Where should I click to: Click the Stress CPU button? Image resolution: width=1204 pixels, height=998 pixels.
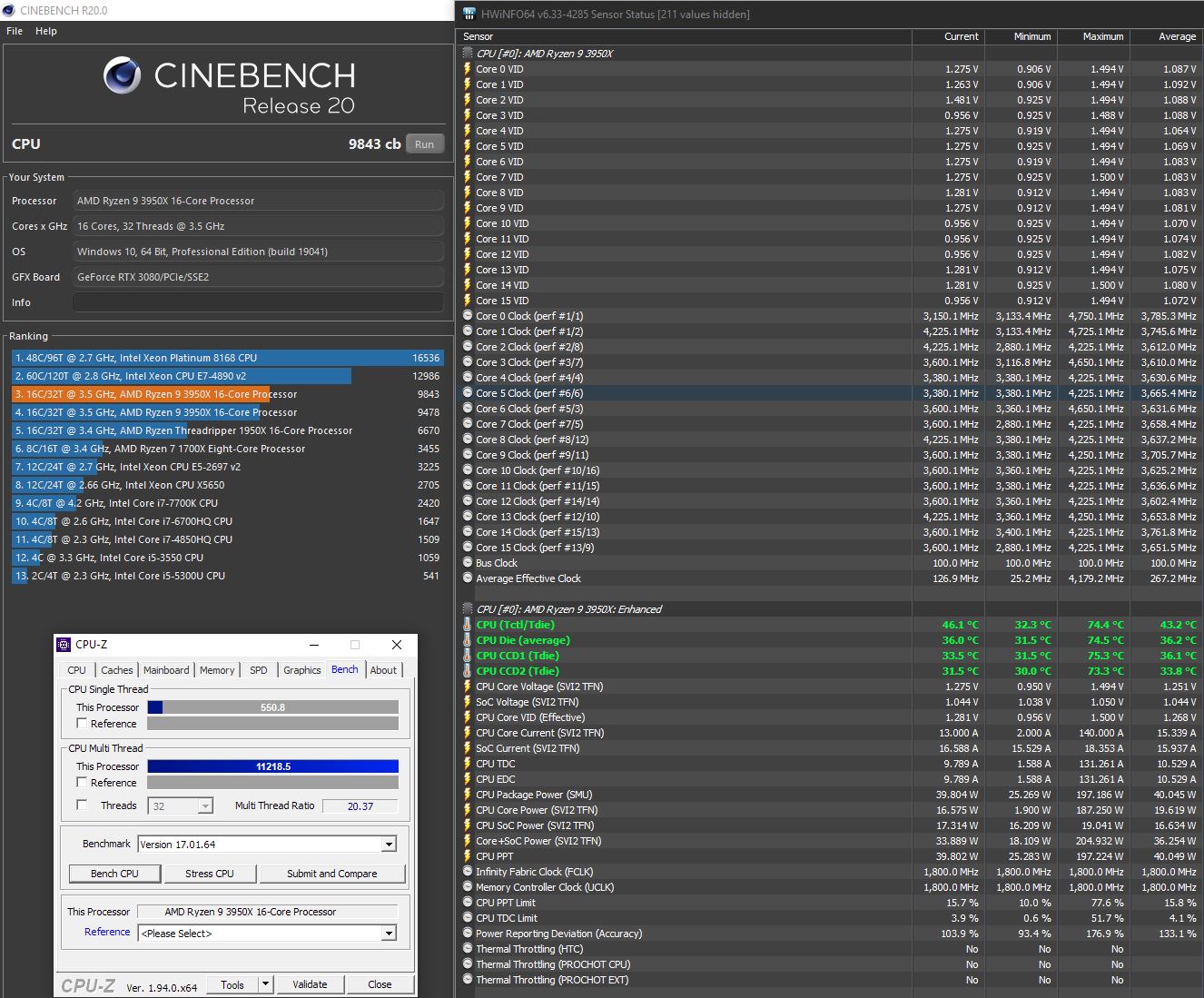pyautogui.click(x=210, y=874)
